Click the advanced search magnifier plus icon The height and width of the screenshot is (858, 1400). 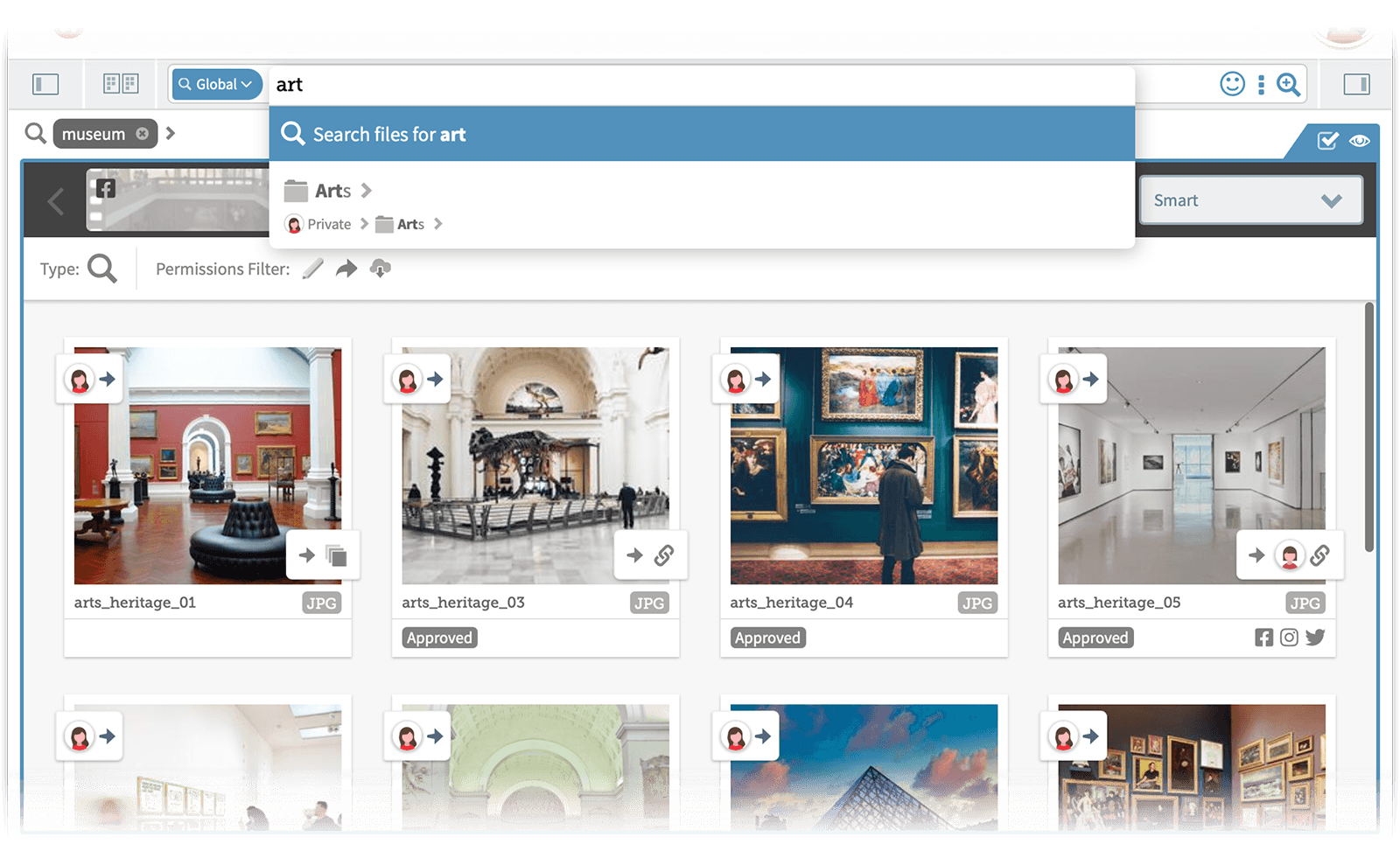point(1288,84)
